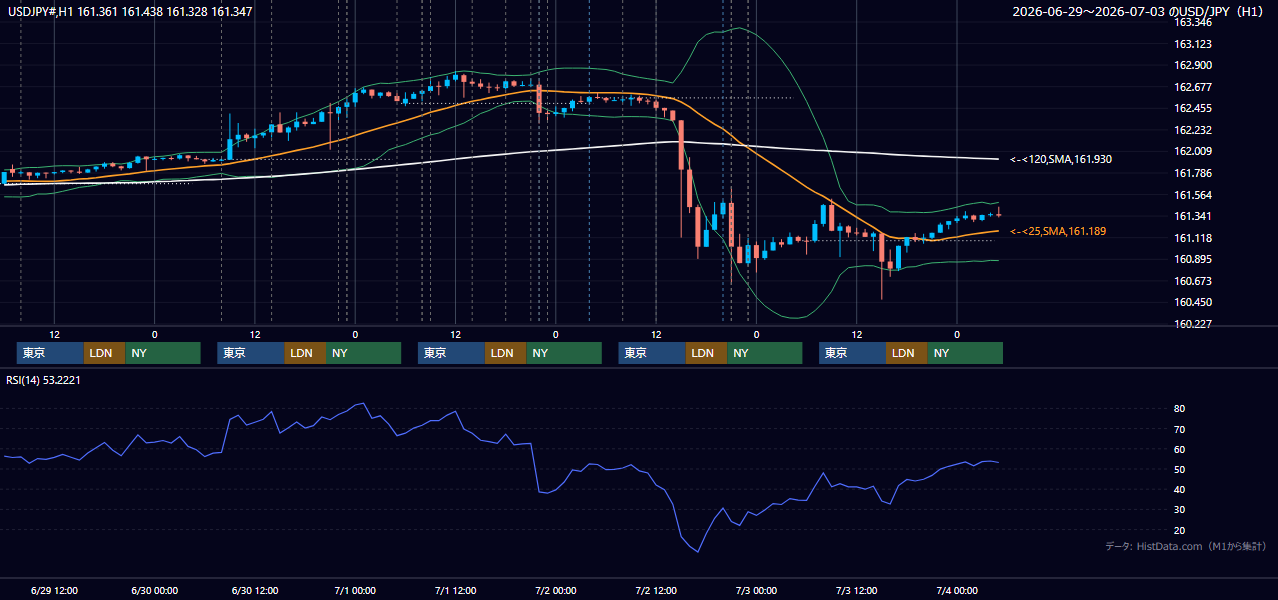Viewport: 1278px width, 600px height.
Task: Click the RSI scale value 40
Action: (1180, 489)
